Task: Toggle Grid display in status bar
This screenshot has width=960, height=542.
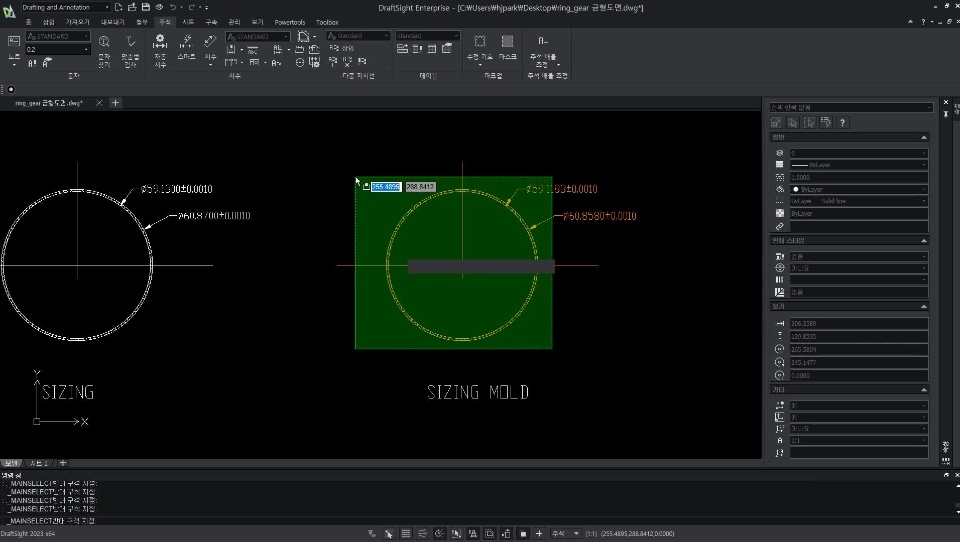Action: point(406,533)
